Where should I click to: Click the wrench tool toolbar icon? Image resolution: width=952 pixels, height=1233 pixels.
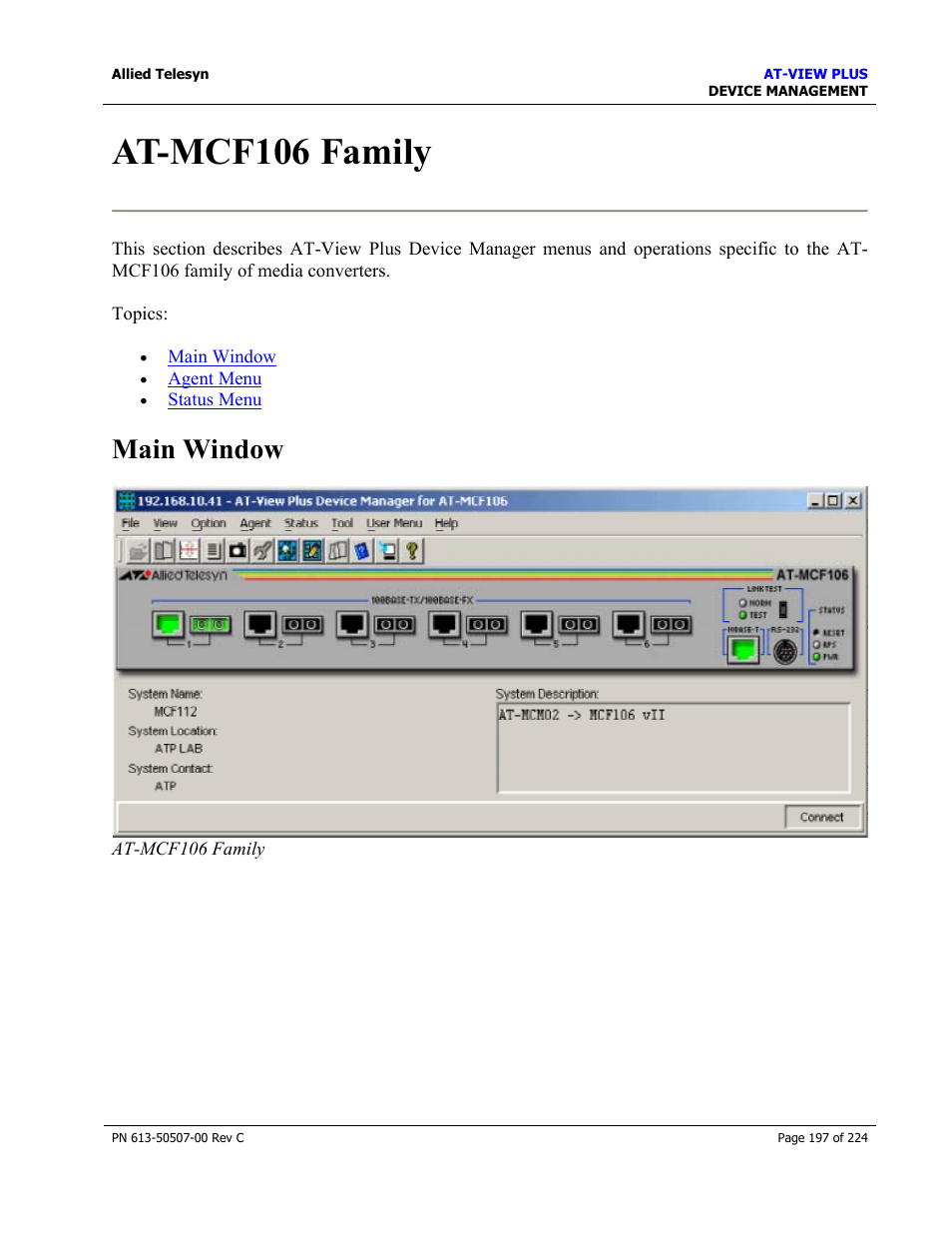pos(262,550)
